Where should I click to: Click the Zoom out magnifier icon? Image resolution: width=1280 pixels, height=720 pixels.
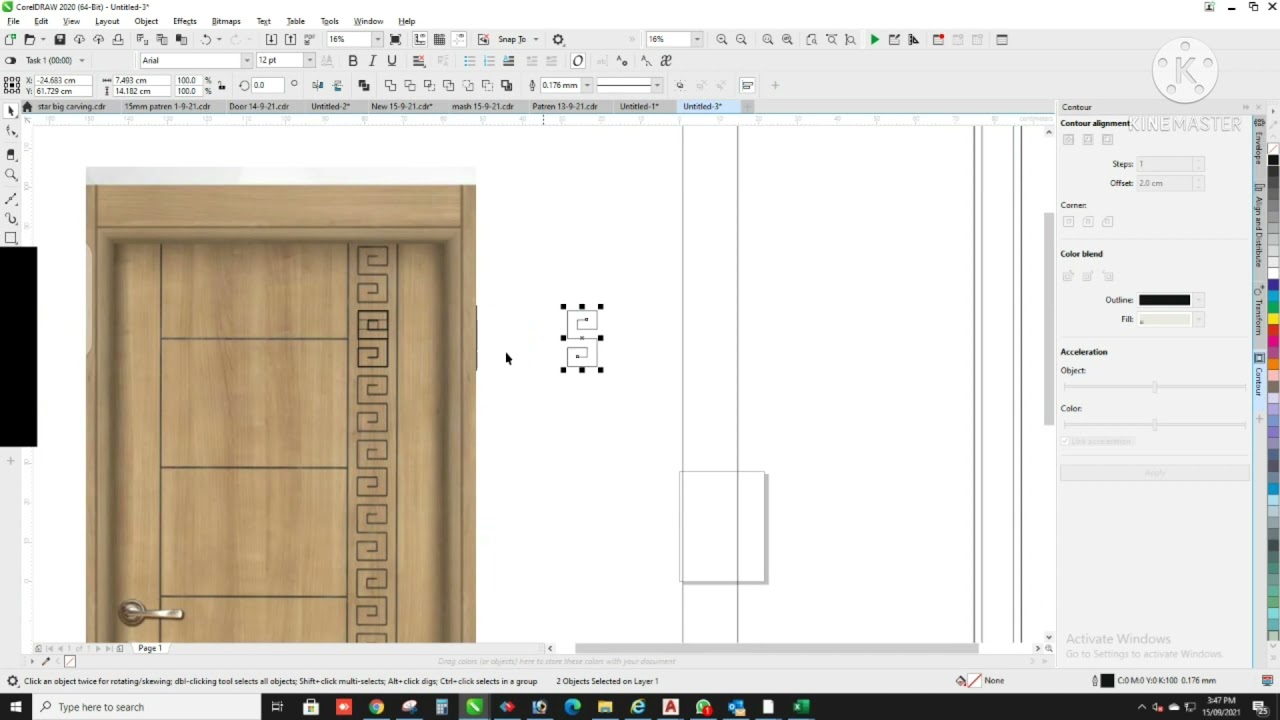[x=741, y=40]
